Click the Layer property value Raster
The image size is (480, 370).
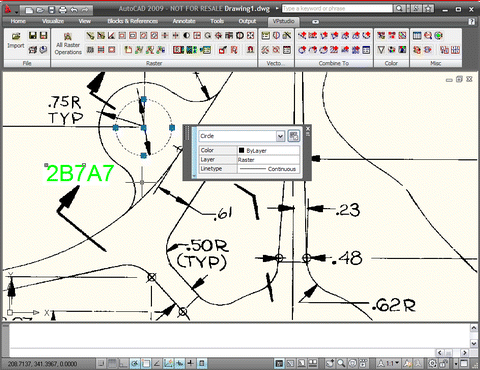(268, 160)
